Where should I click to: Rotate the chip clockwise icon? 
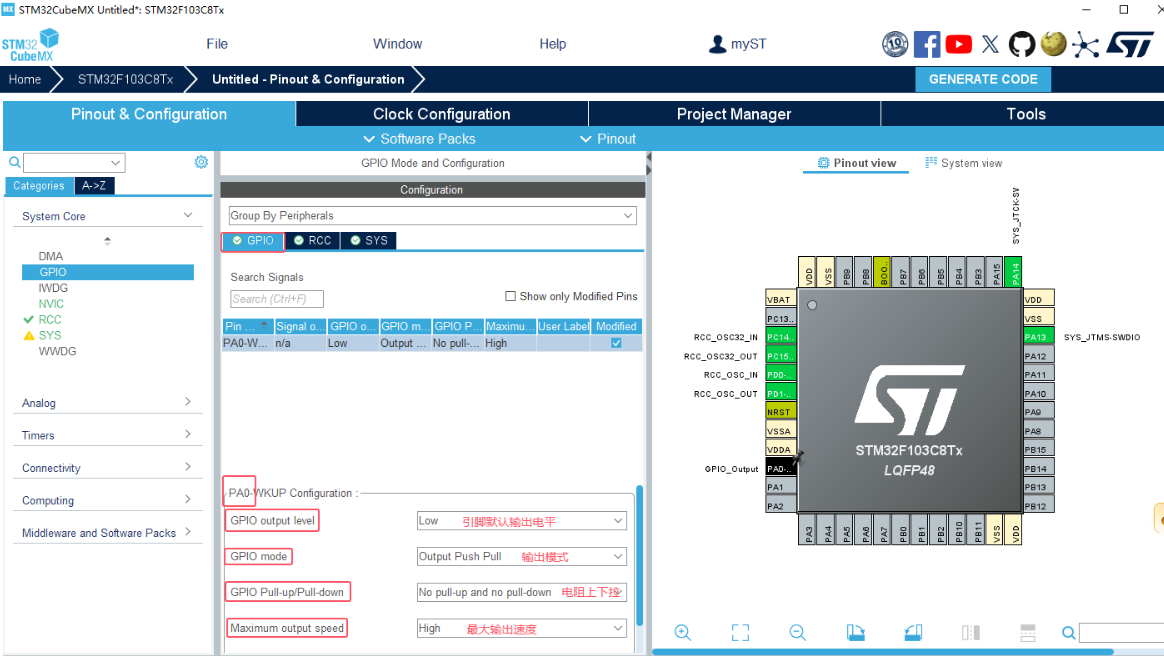coord(855,632)
